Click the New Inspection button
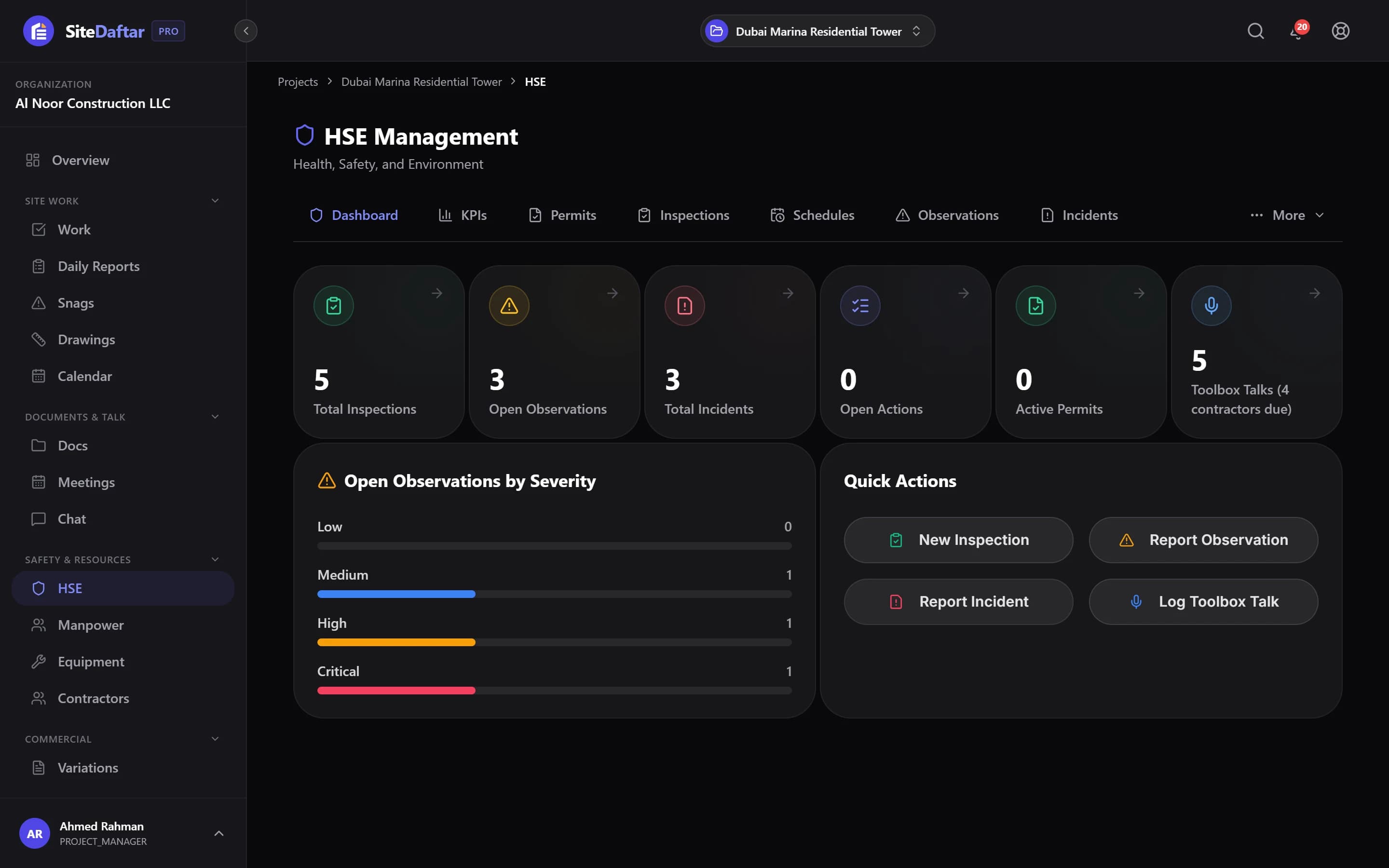 pos(958,540)
